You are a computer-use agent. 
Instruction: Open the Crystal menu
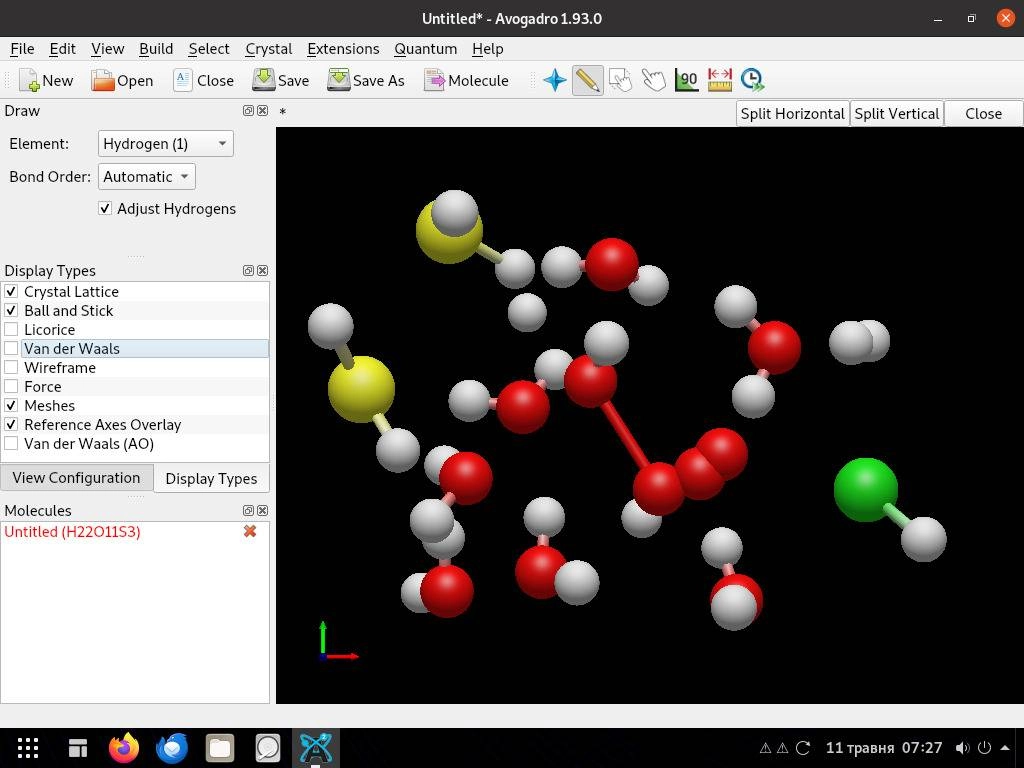[x=268, y=49]
